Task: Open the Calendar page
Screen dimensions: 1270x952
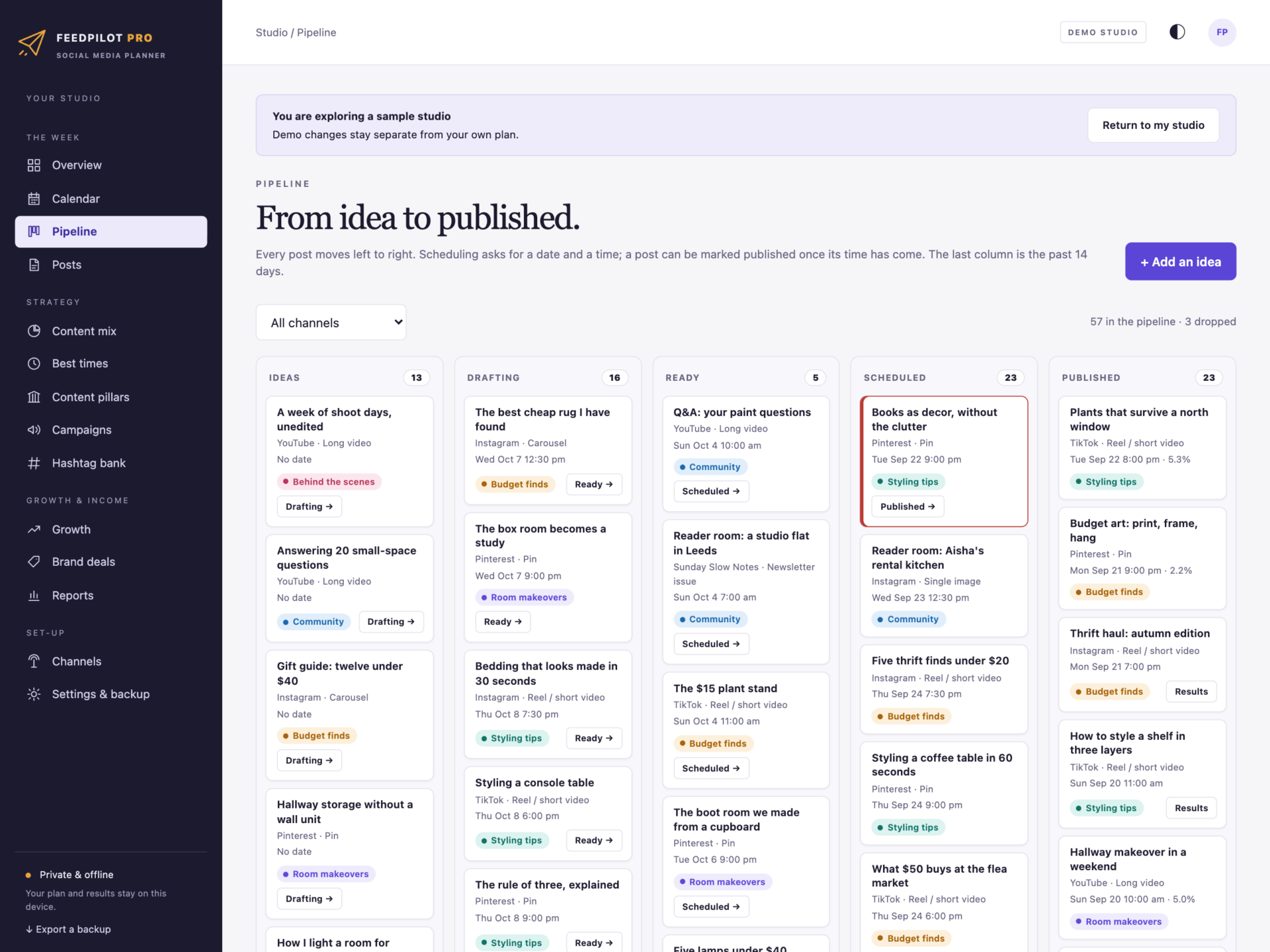Action: coord(111,198)
